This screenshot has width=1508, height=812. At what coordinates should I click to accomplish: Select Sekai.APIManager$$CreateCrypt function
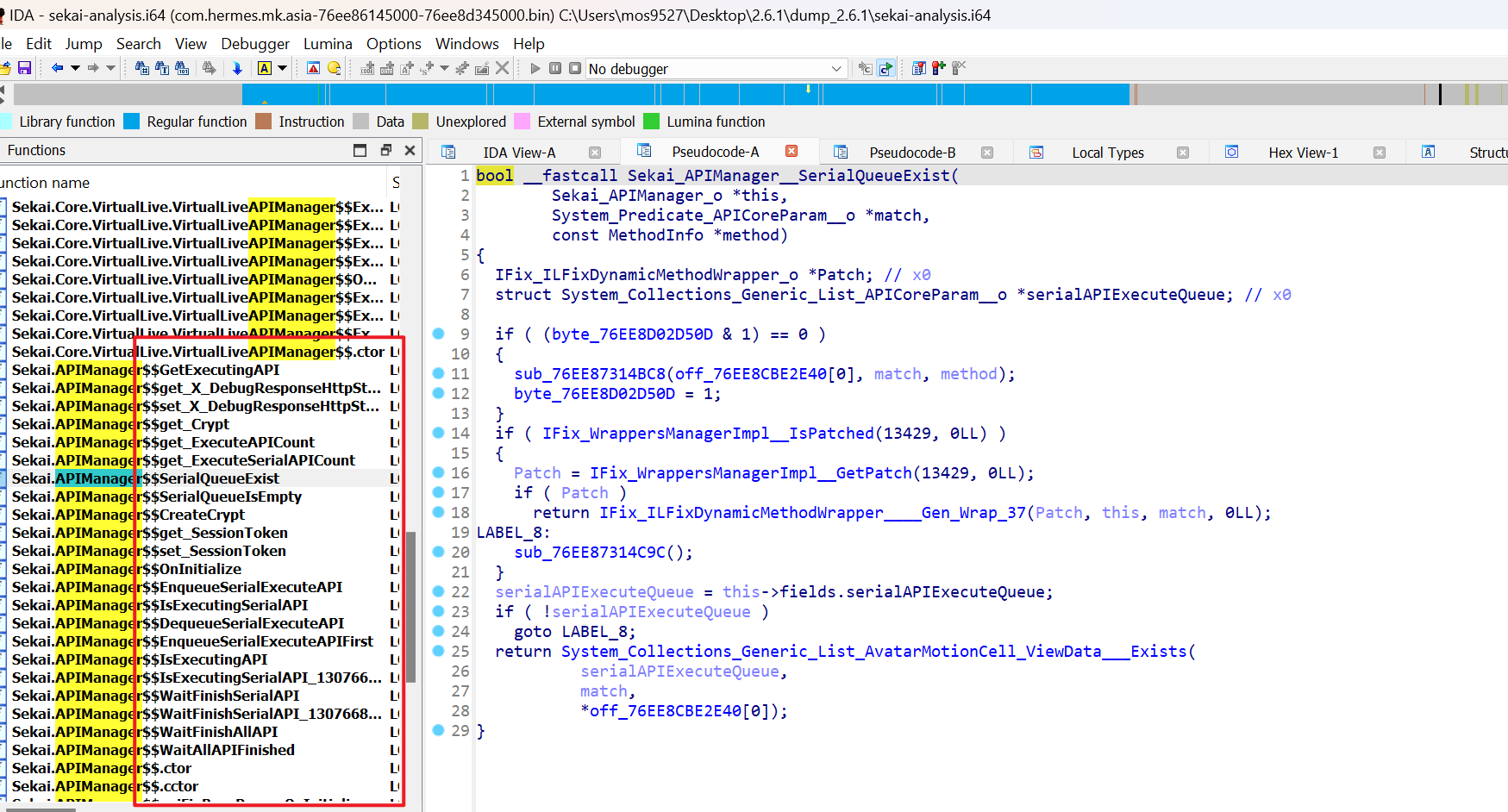click(128, 515)
